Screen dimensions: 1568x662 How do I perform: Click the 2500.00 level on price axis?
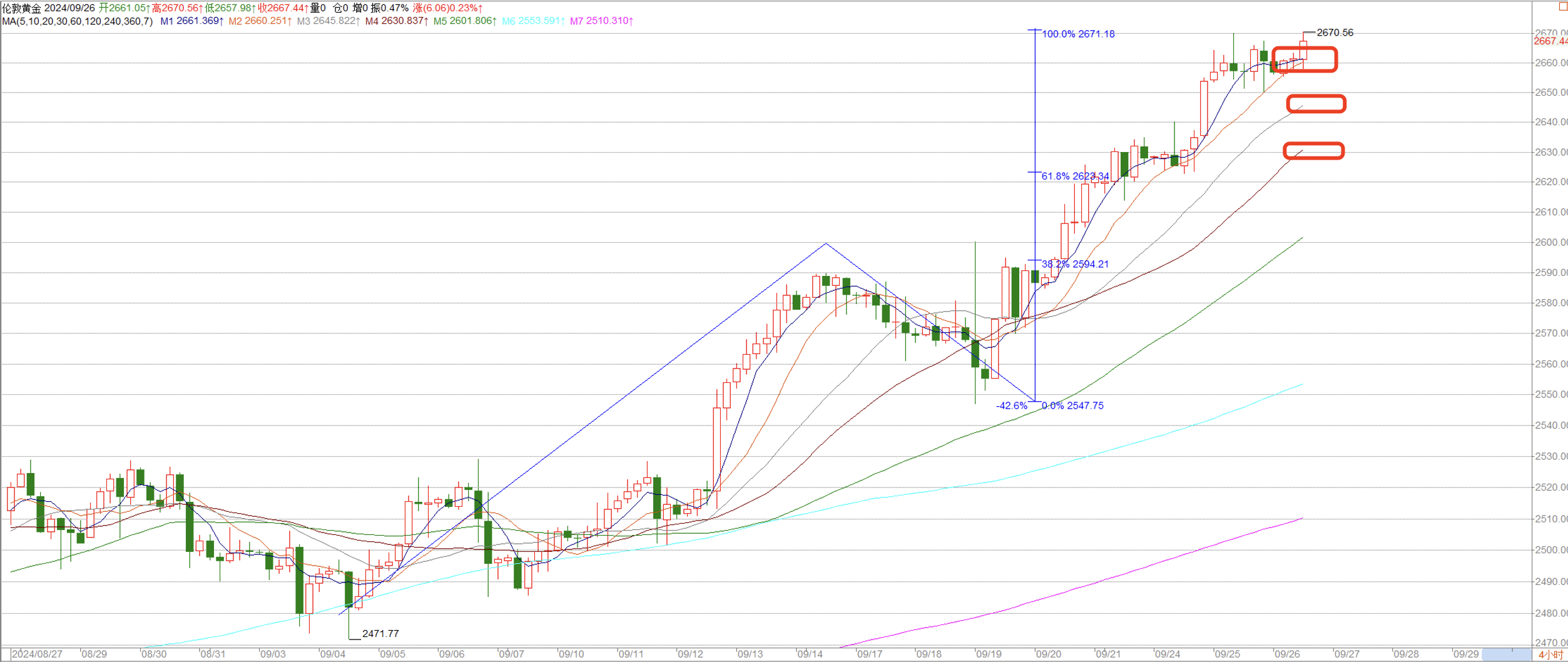(1551, 551)
